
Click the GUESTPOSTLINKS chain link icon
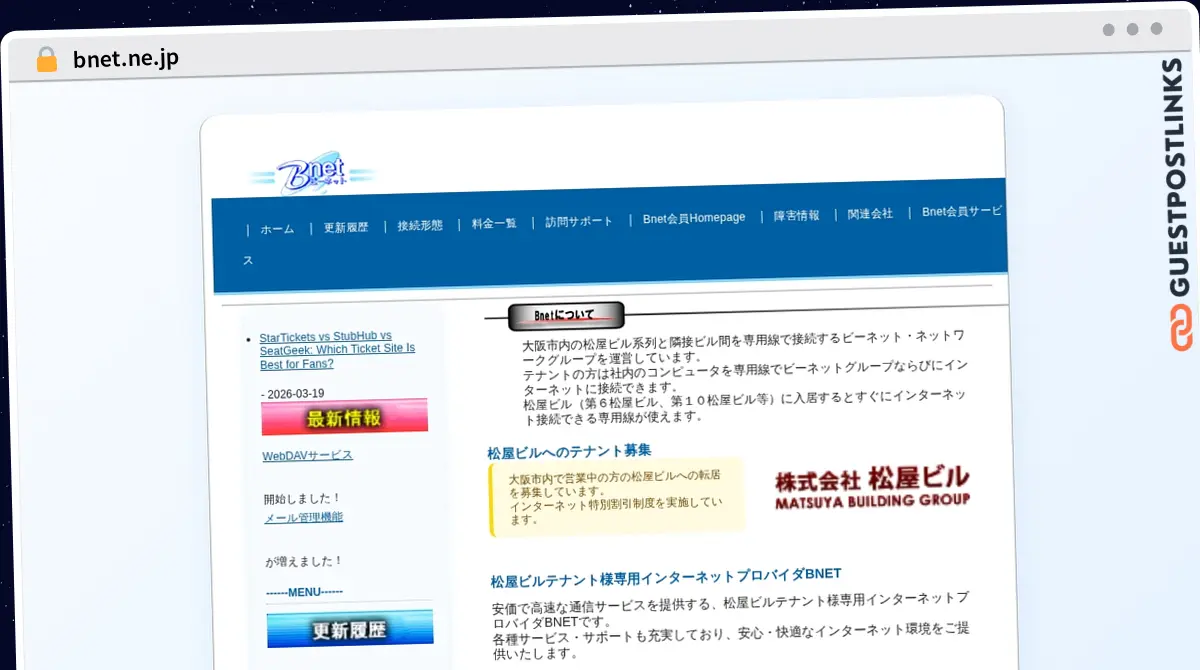pos(1181,330)
